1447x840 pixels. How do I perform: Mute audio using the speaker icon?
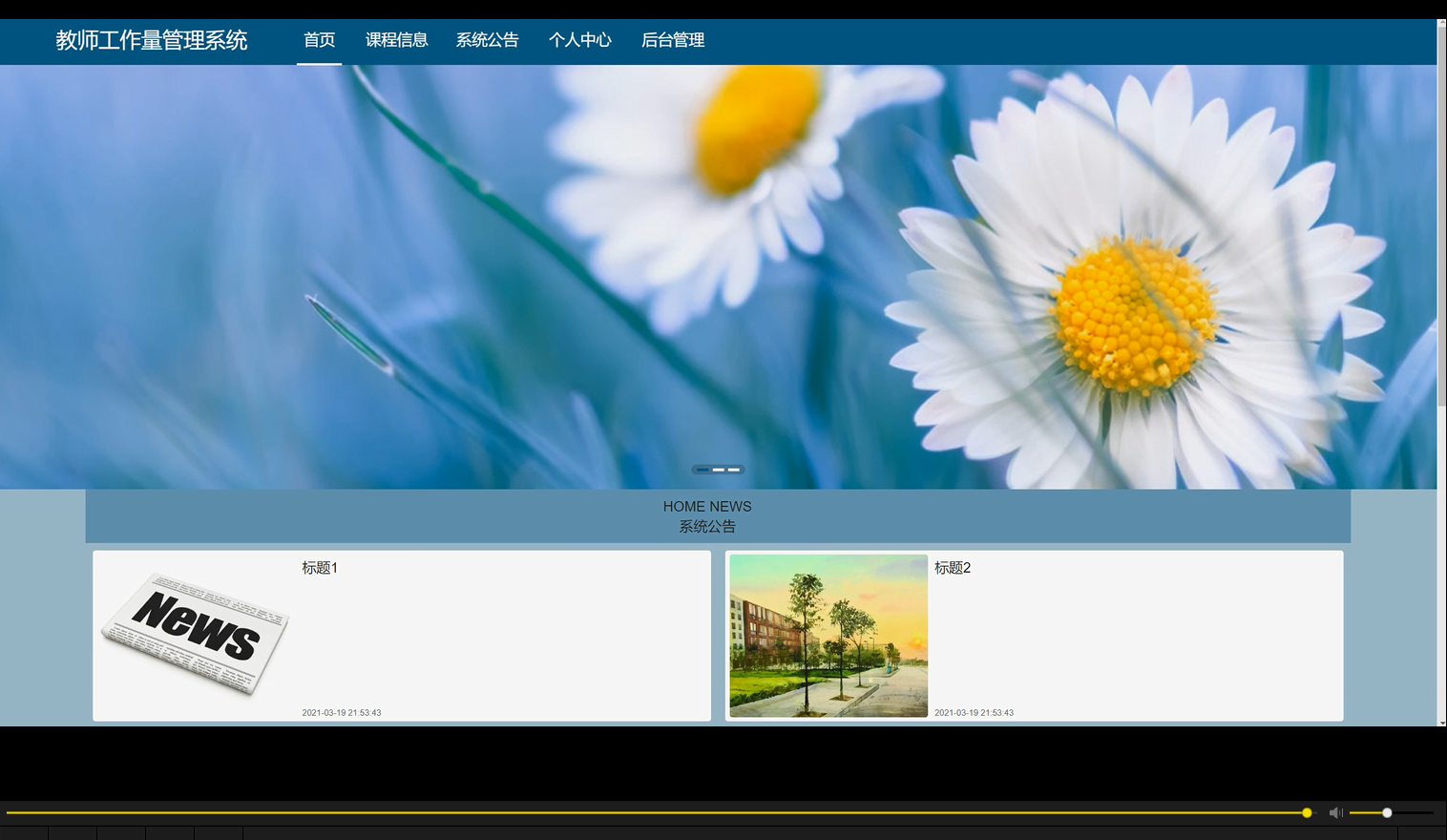[x=1335, y=812]
